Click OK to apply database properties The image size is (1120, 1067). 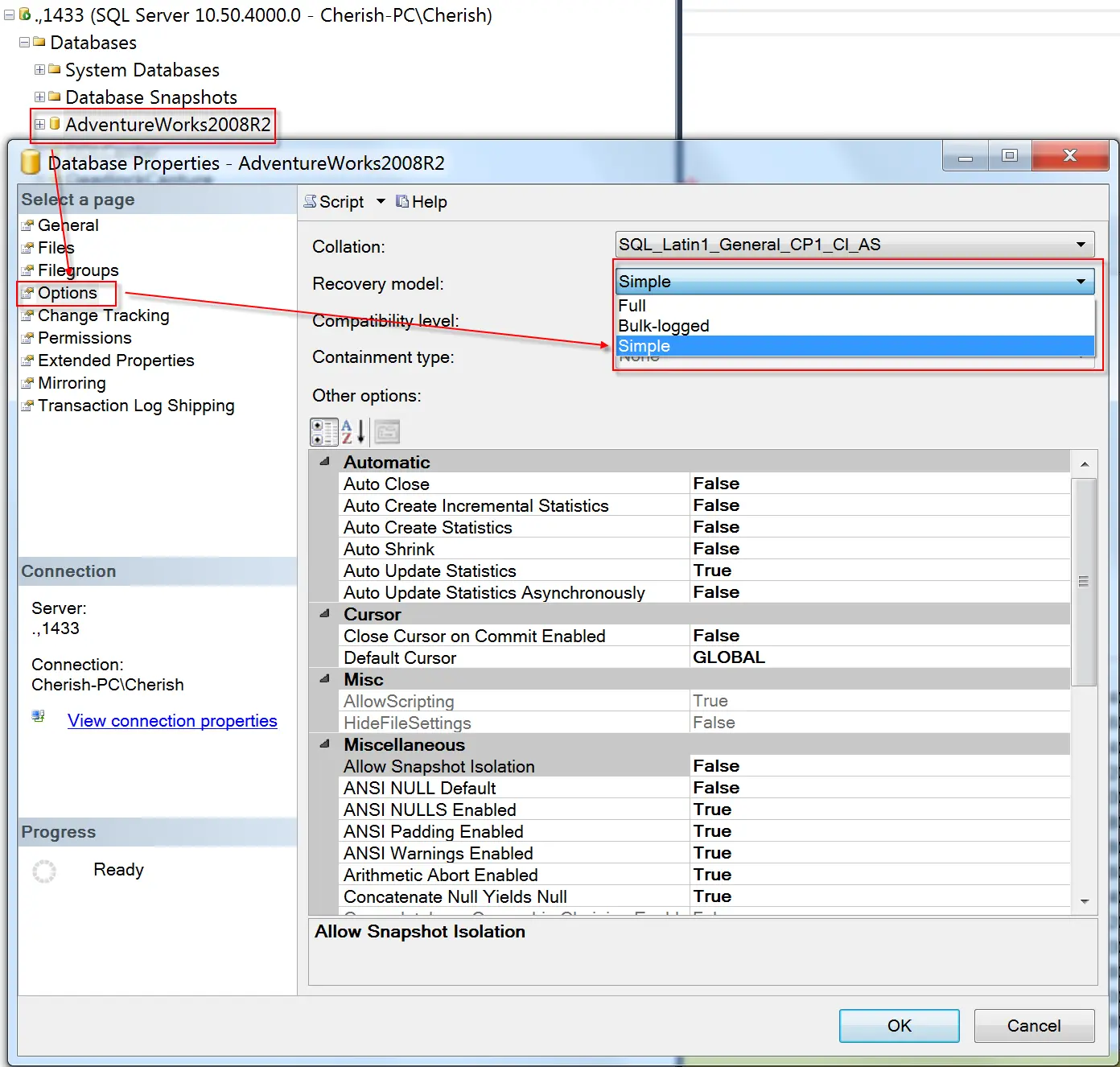(900, 1026)
